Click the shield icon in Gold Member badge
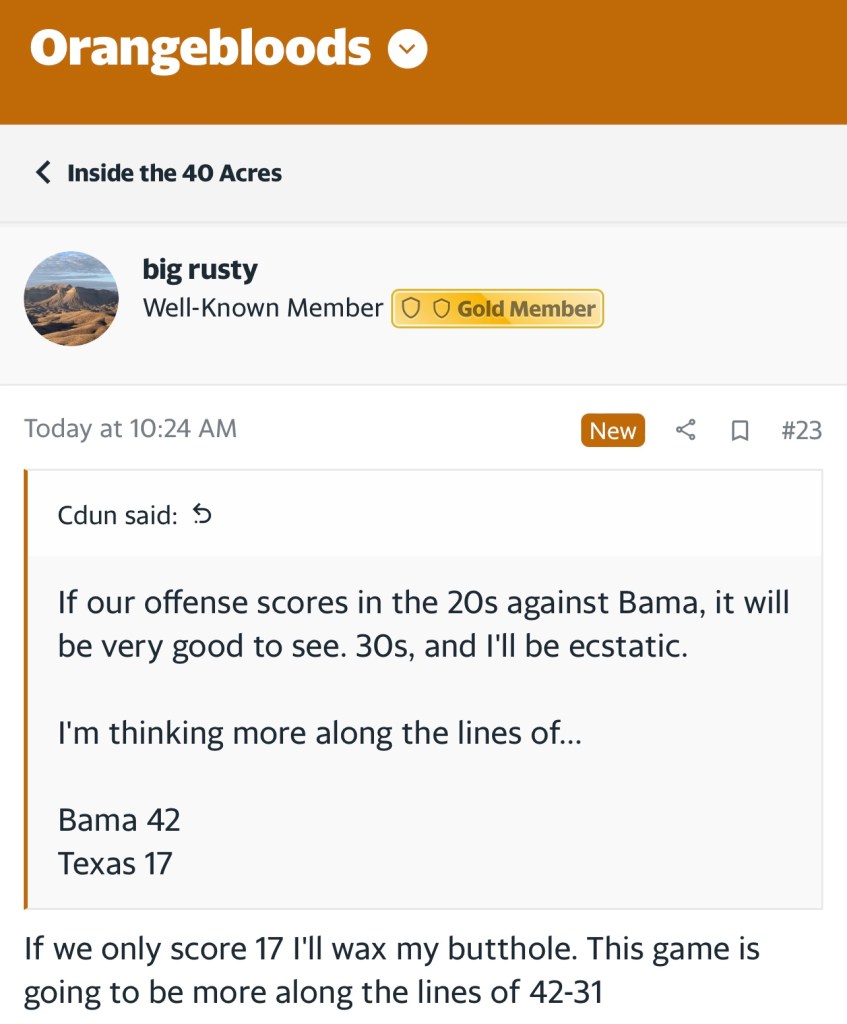 coord(410,309)
